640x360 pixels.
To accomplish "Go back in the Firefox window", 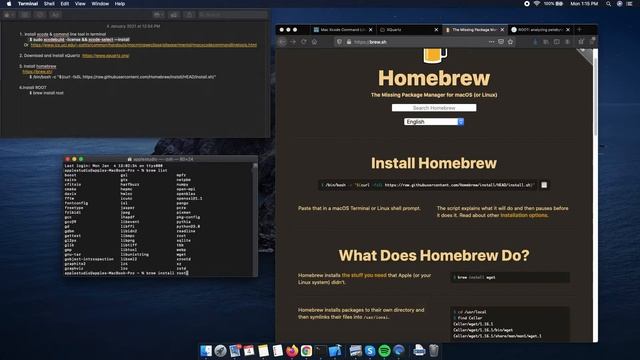I will click(282, 42).
